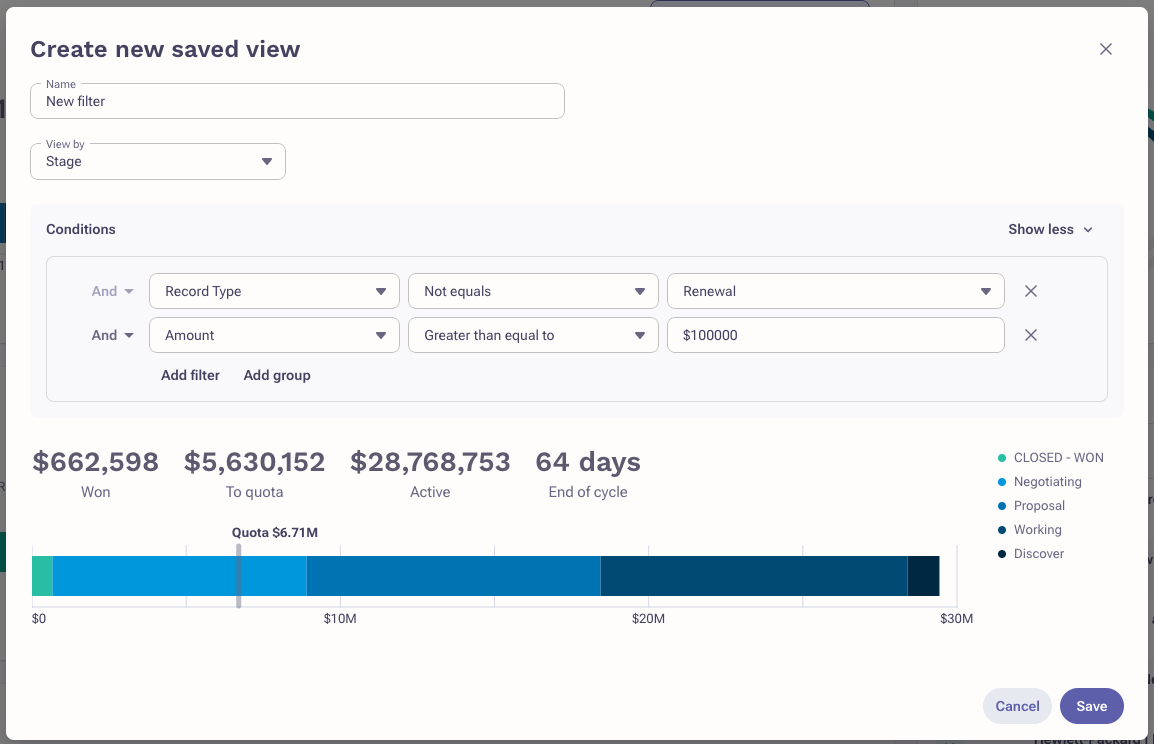Click Add group link
The height and width of the screenshot is (744, 1154).
277,375
